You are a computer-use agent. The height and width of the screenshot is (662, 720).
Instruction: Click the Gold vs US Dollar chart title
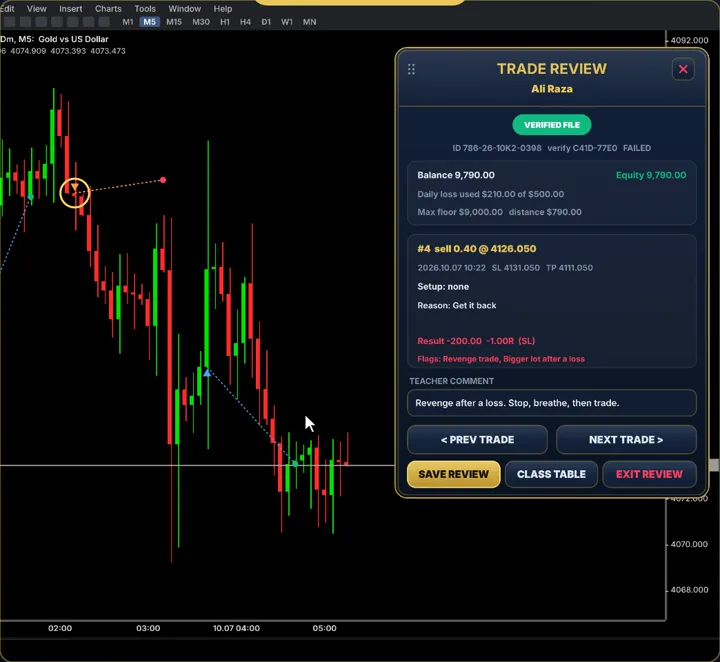[x=73, y=39]
